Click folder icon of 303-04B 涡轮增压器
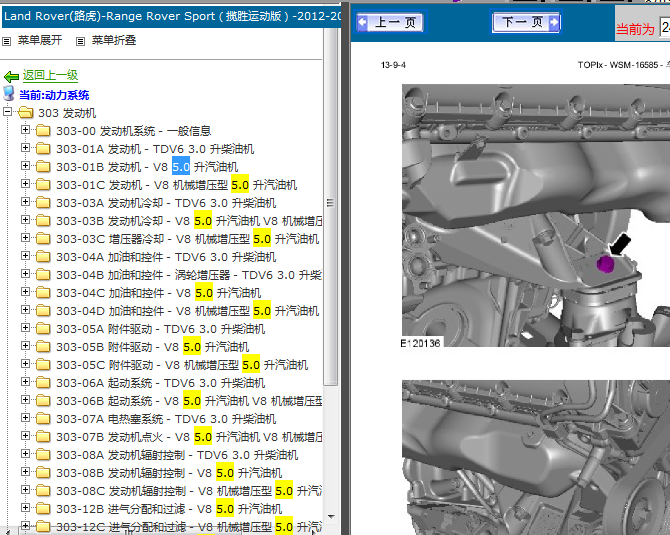Screen dimensions: 670x535 pos(43,274)
